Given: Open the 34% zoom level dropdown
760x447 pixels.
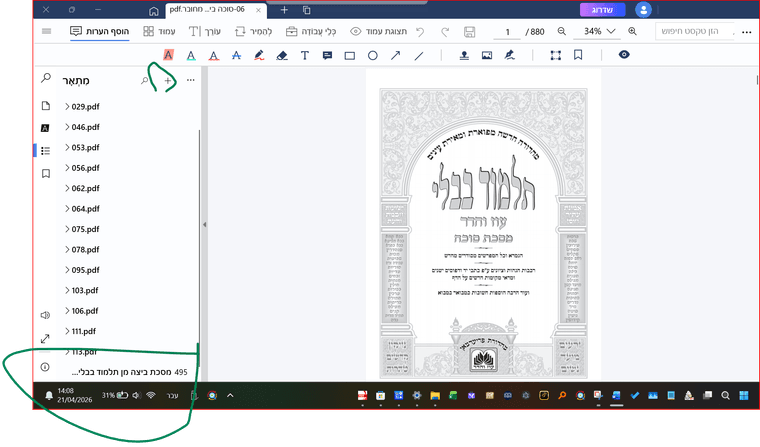Looking at the screenshot, I should click(598, 32).
